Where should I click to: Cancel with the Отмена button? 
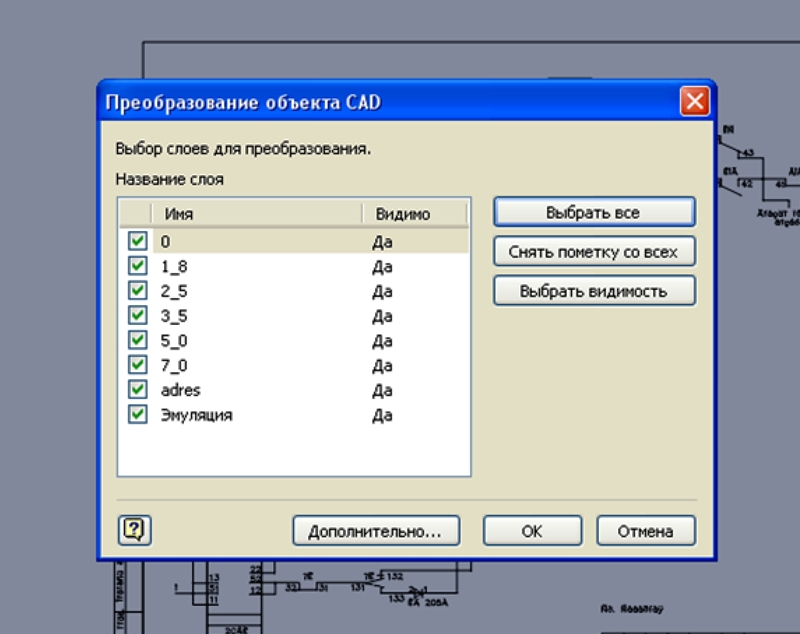(645, 531)
